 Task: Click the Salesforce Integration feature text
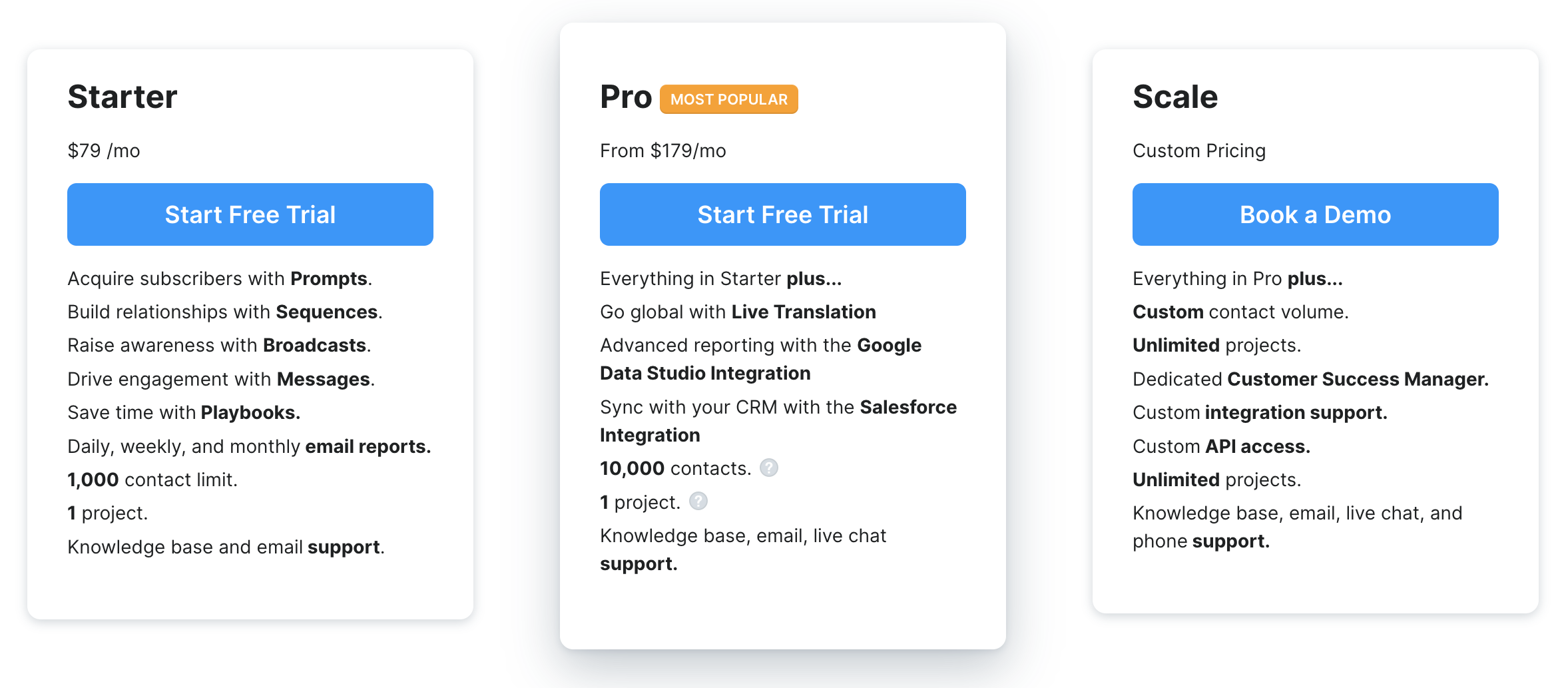tap(778, 421)
